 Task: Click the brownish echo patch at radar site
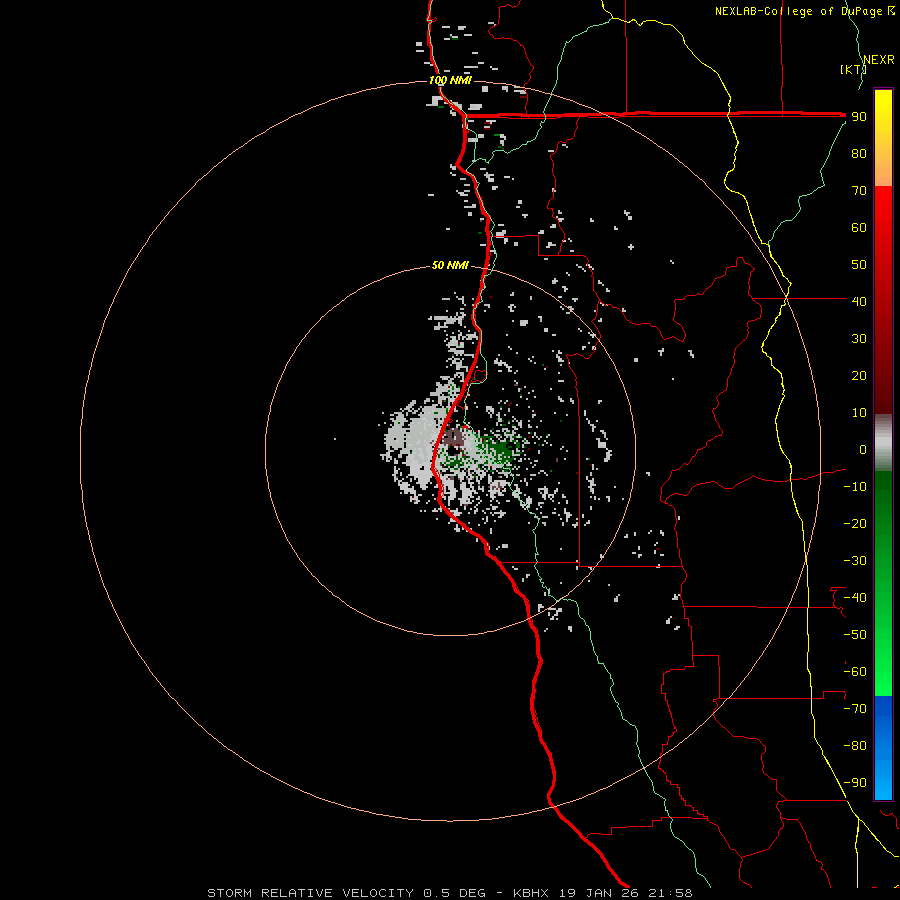tap(454, 438)
